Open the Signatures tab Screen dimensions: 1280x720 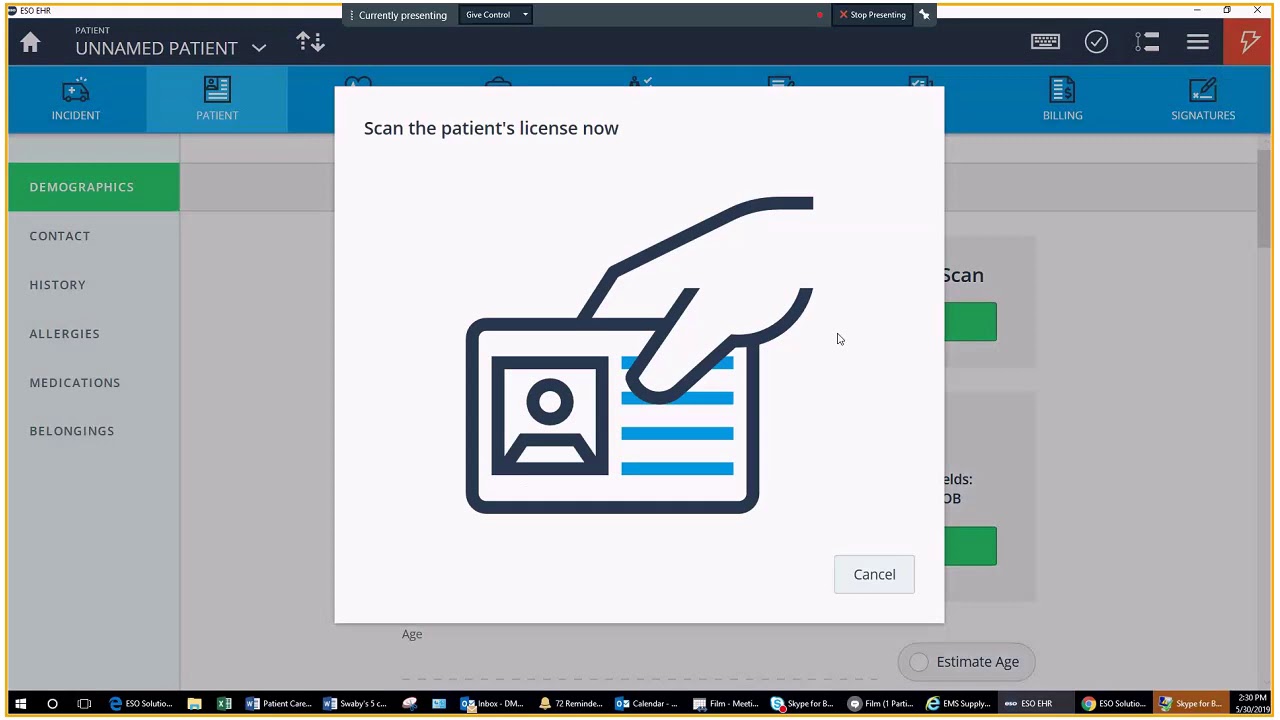(x=1203, y=100)
